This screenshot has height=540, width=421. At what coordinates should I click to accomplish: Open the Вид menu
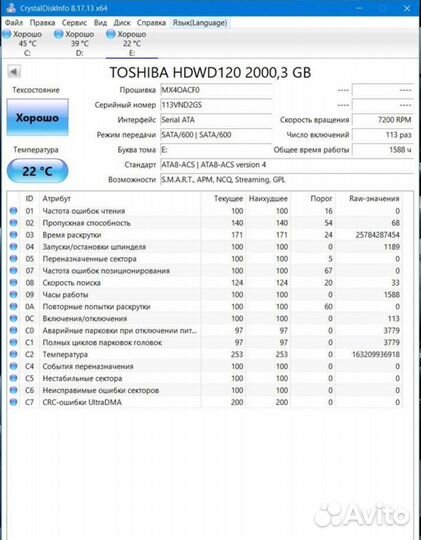click(x=100, y=23)
